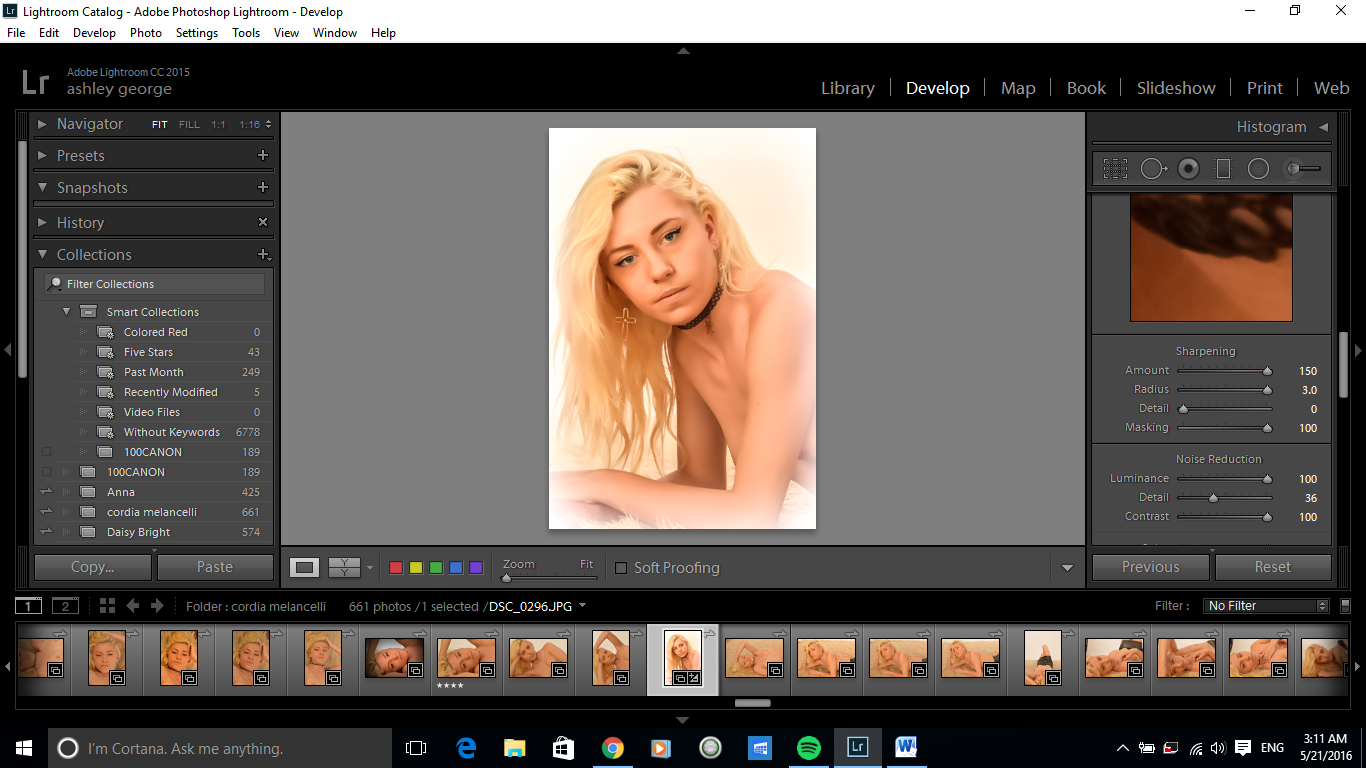This screenshot has height=768, width=1366.
Task: Open the File menu
Action: (16, 32)
